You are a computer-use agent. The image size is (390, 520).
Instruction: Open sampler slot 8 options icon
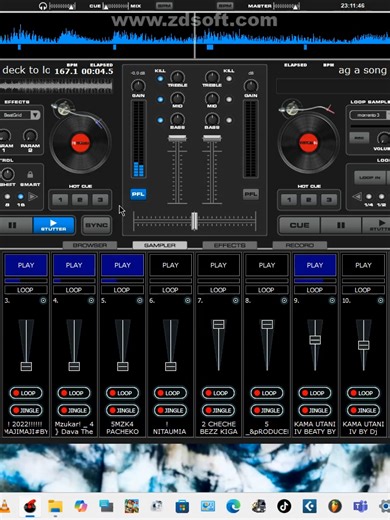(284, 301)
